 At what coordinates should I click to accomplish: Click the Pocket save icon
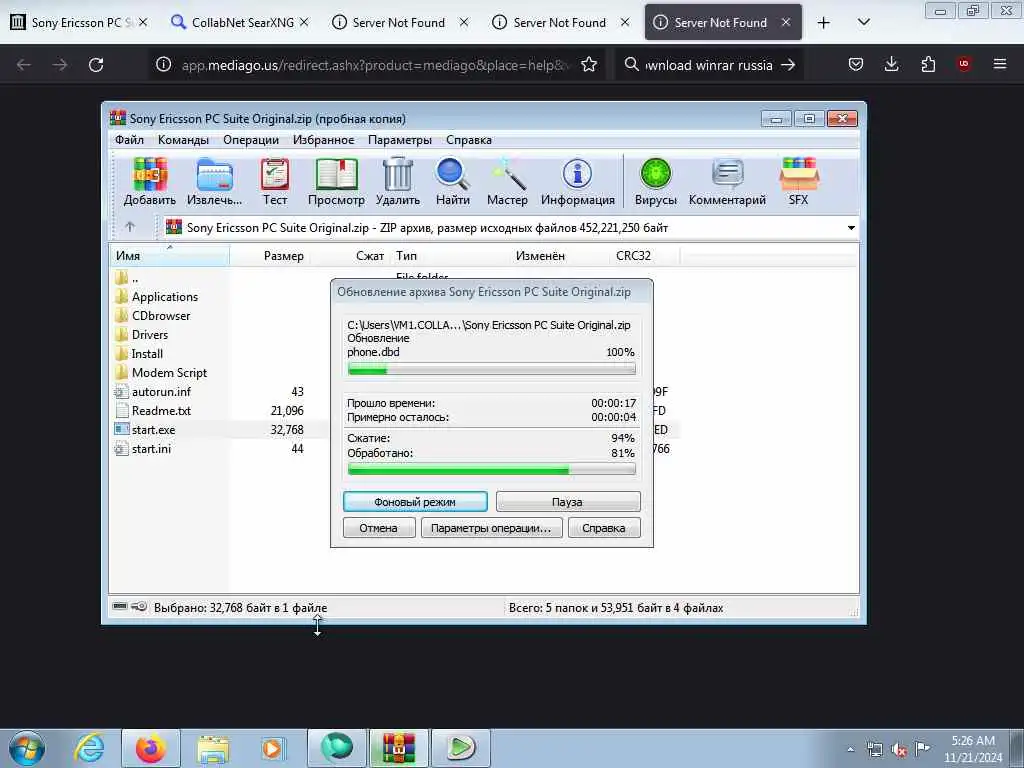856,65
